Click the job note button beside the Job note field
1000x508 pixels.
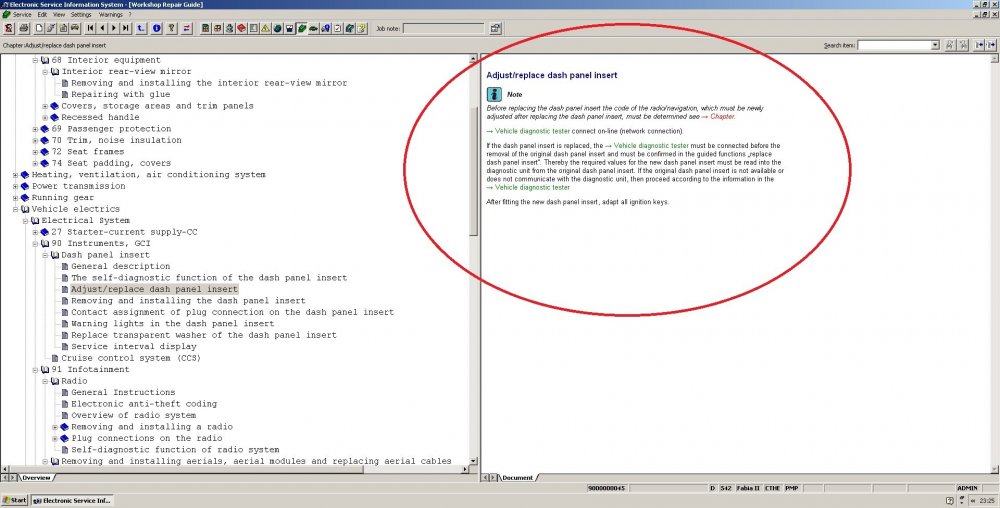[x=496, y=28]
